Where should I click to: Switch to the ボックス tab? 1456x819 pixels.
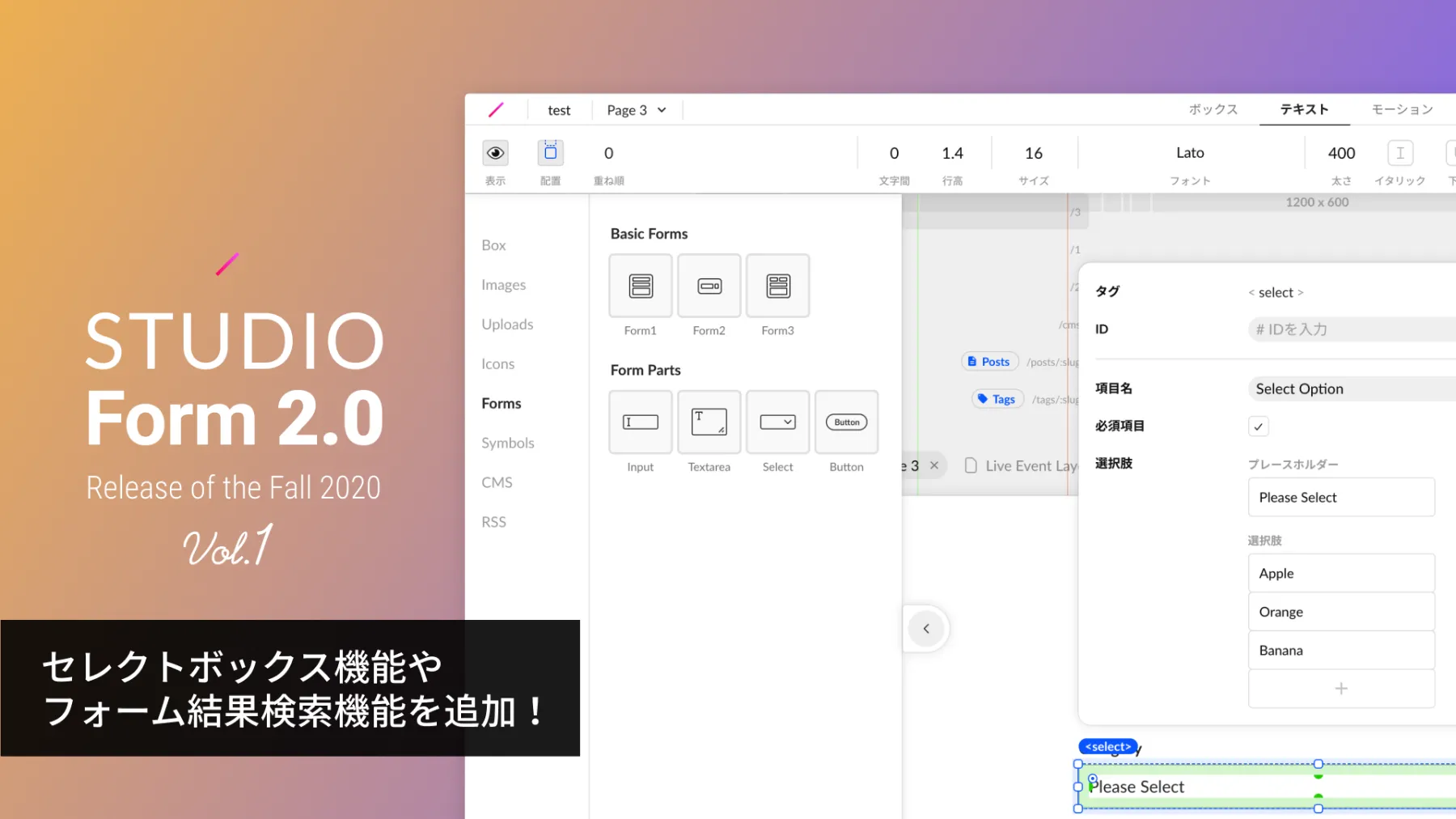[x=1213, y=109]
